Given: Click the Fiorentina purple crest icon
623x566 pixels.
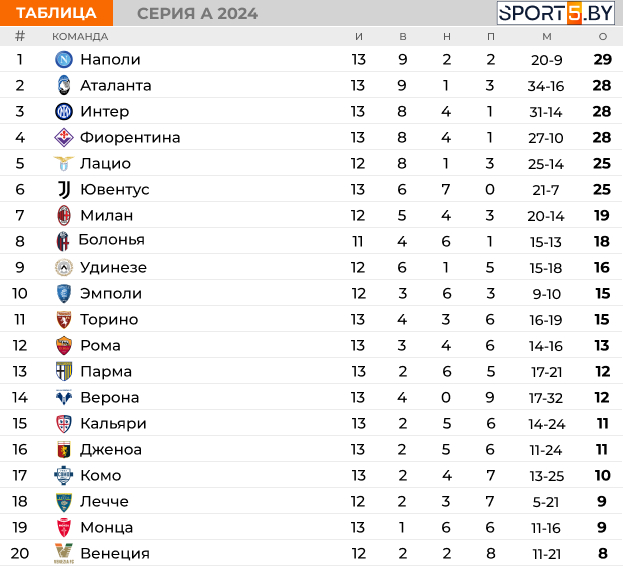Looking at the screenshot, I should click(64, 137).
